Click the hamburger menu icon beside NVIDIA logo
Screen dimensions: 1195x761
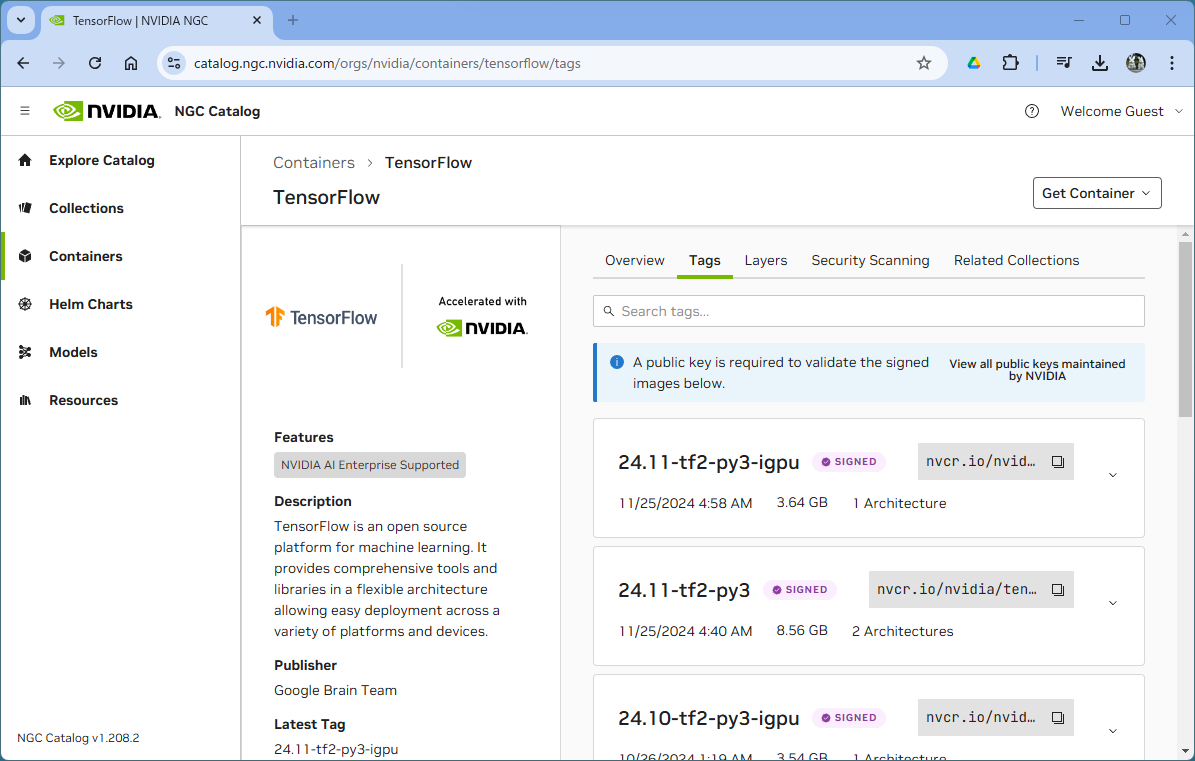pos(25,111)
